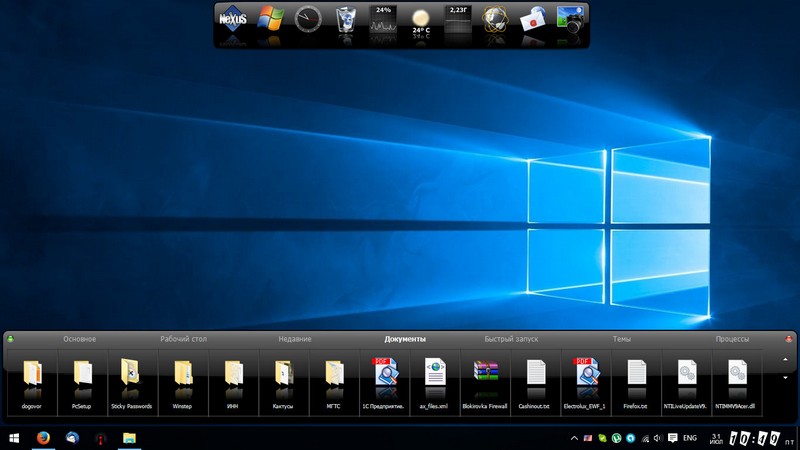800x450 pixels.
Task: Click the shelf scroll up arrow
Action: tap(785, 360)
